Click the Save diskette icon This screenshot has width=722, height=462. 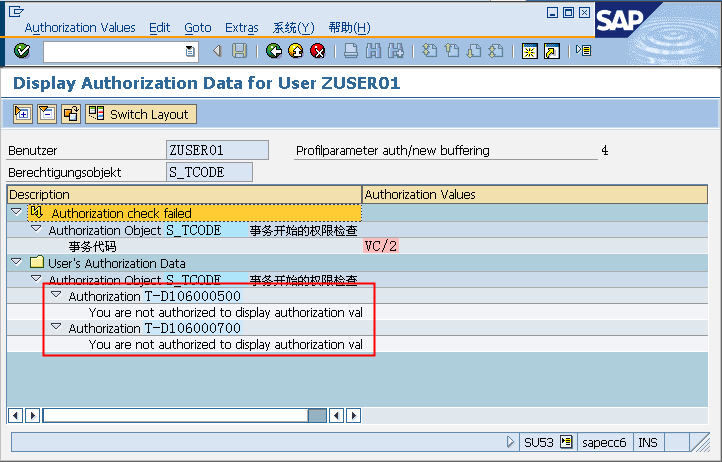pos(239,51)
